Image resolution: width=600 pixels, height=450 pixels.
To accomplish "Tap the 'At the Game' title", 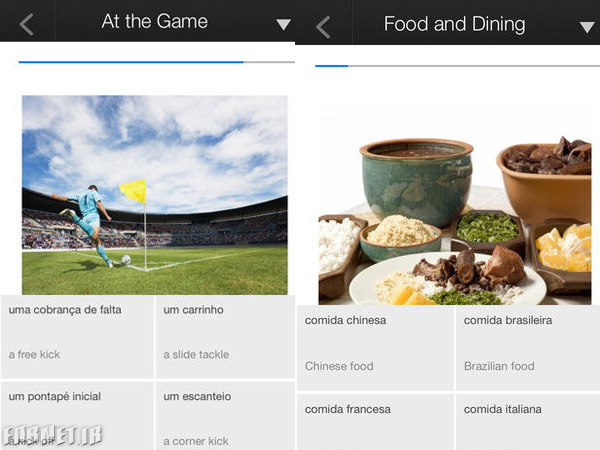I will (155, 21).
